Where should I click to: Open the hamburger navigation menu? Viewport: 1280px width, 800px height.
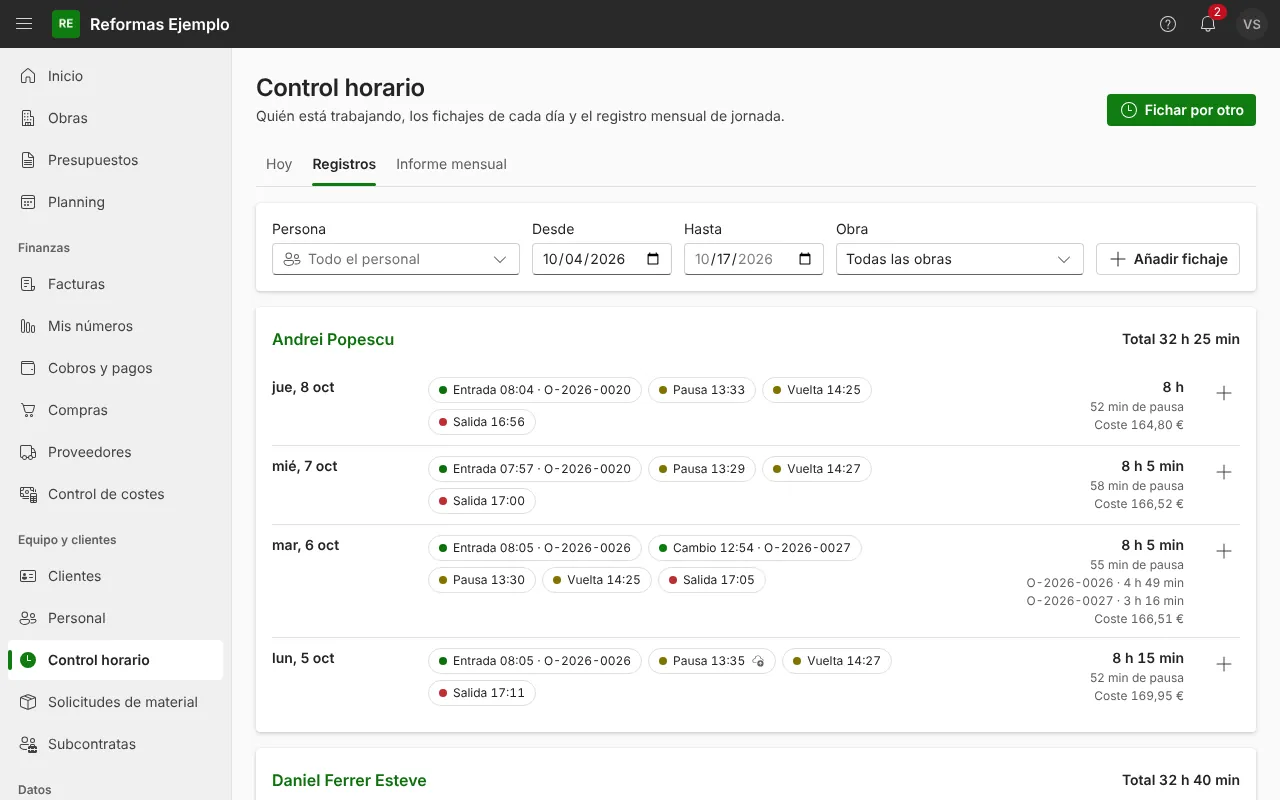click(x=24, y=24)
